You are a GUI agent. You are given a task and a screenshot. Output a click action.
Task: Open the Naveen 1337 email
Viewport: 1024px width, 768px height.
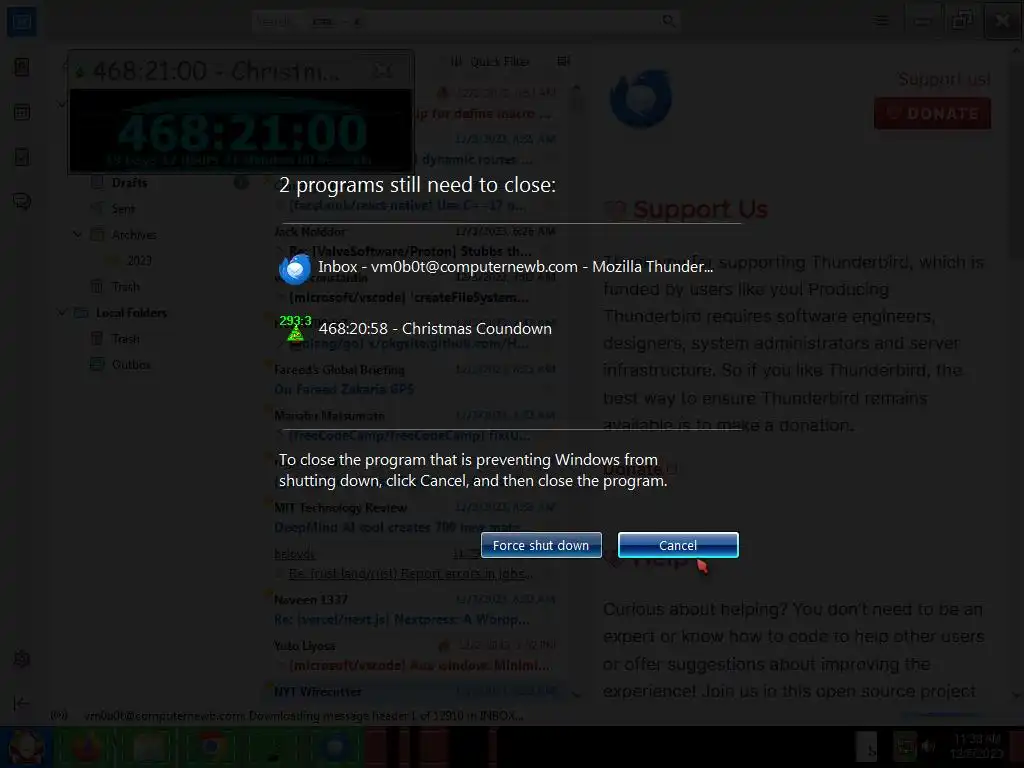(415, 609)
